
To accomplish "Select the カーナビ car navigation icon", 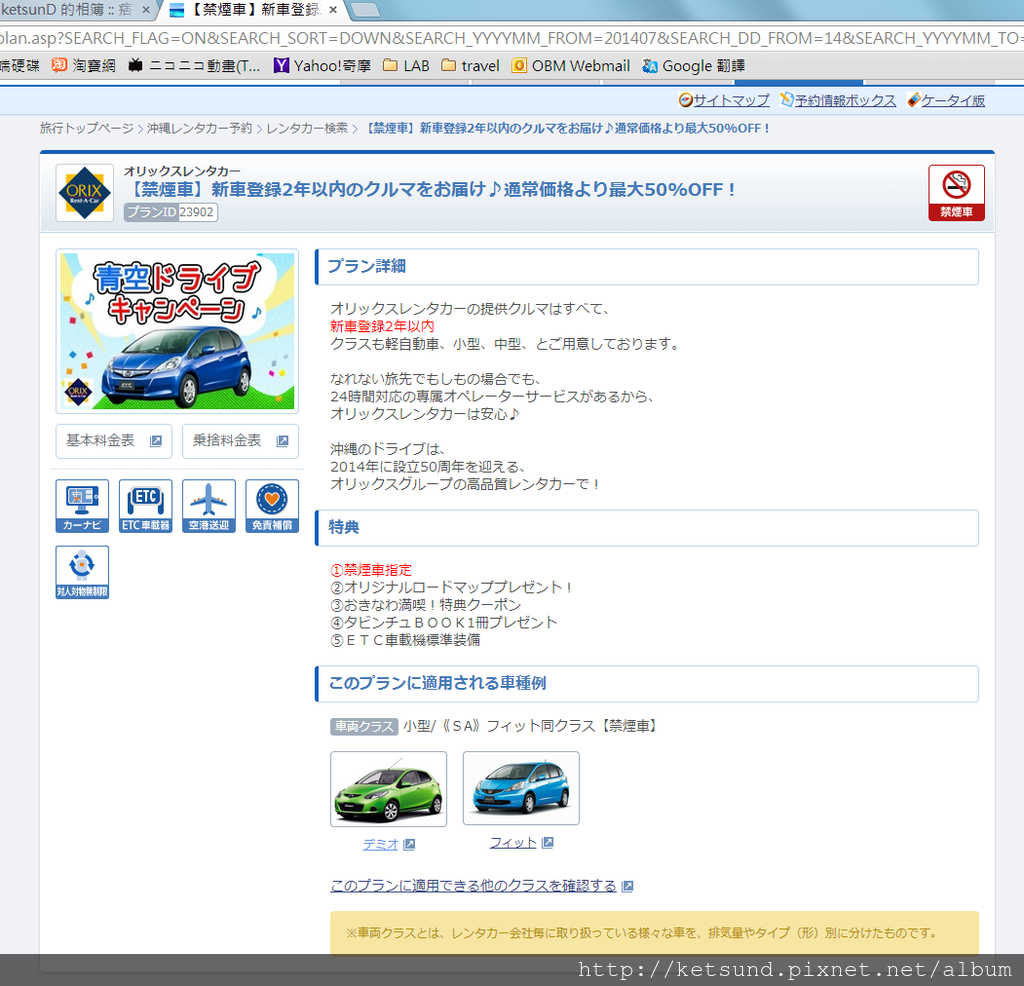I will 81,505.
